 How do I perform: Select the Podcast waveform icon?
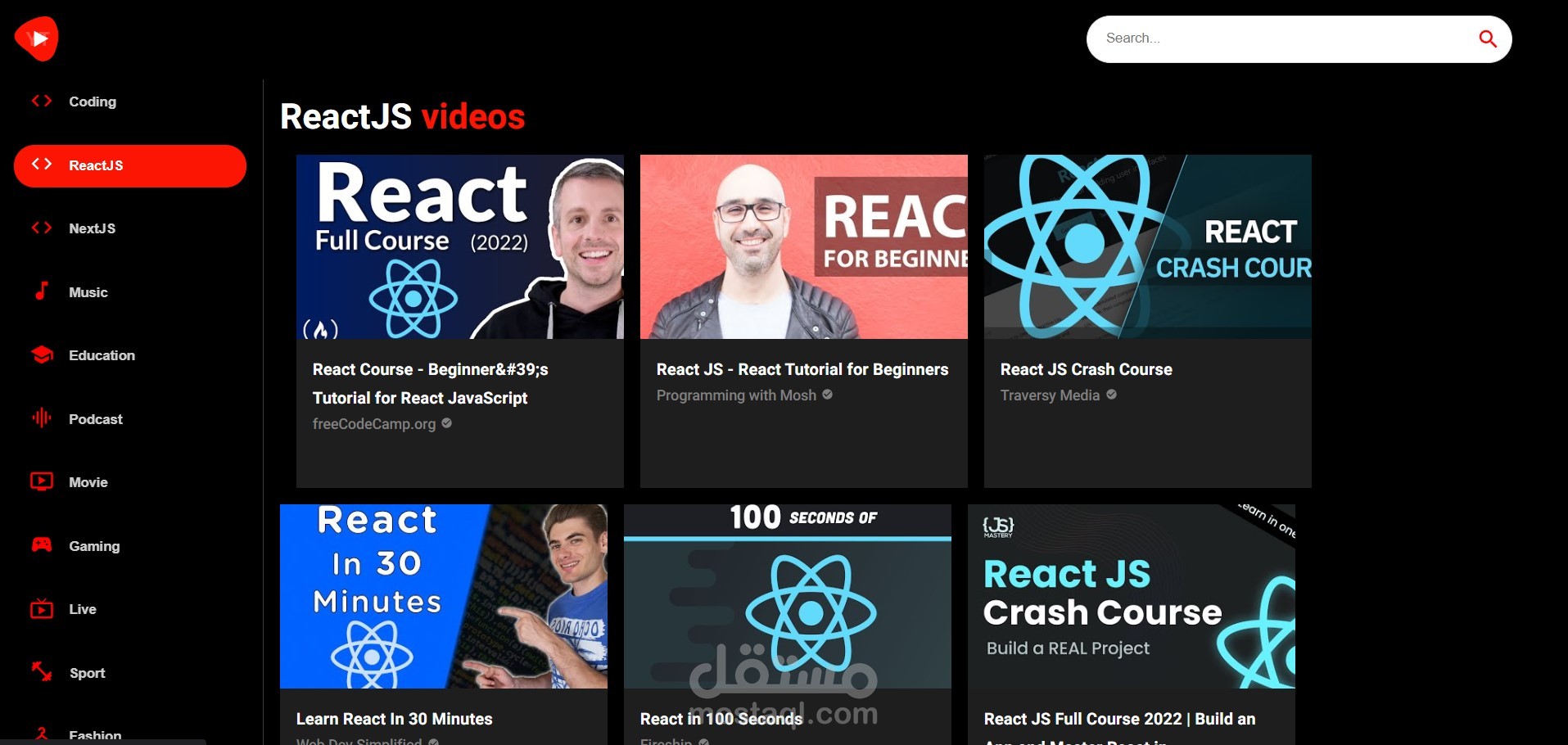[42, 418]
